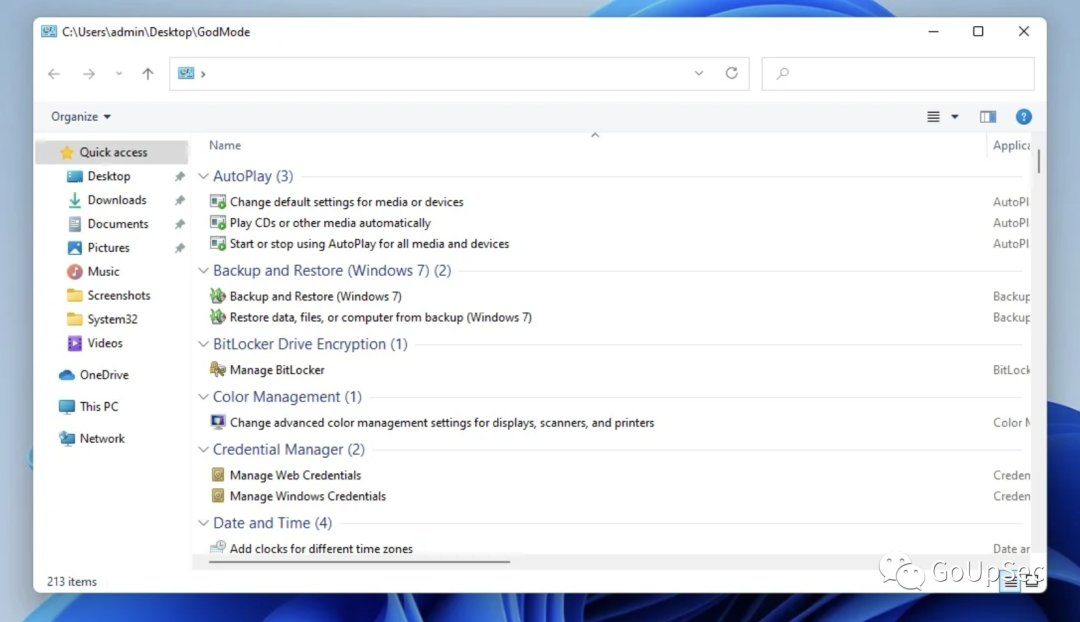The width and height of the screenshot is (1080, 622).
Task: Click the Credential Manager group header text
Action: click(x=289, y=449)
